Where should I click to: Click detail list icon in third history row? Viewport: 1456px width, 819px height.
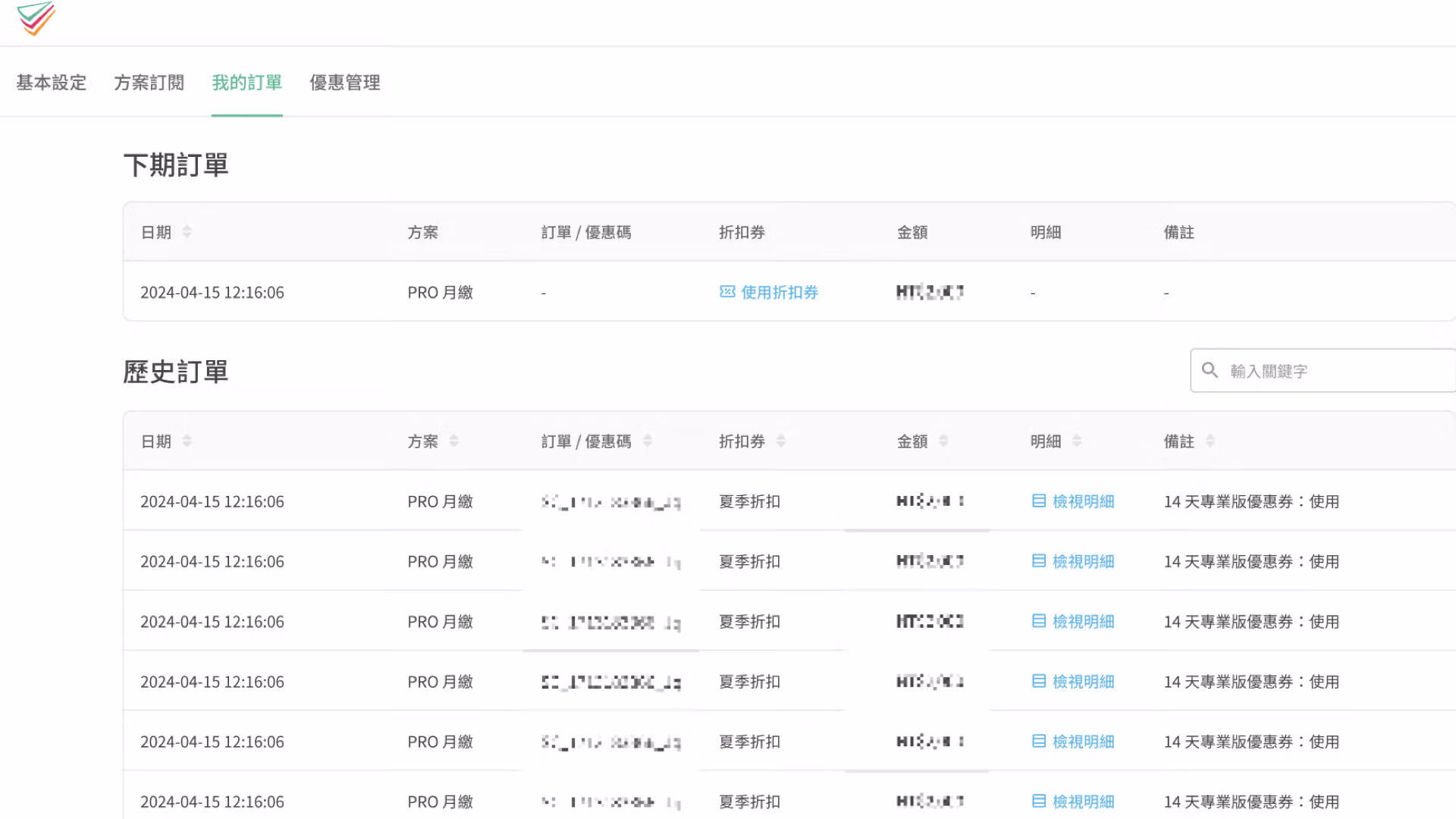1039,621
